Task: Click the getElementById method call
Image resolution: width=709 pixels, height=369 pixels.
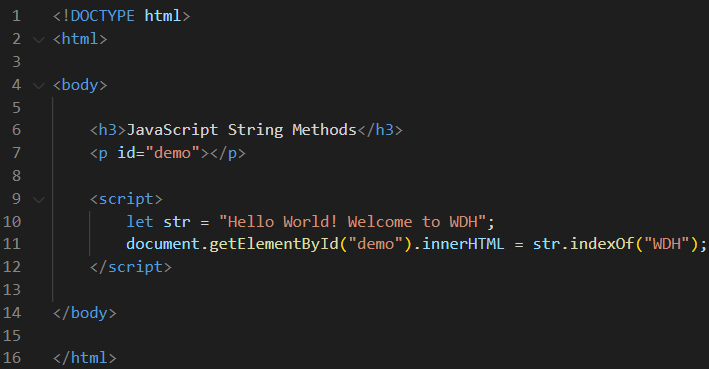Action: click(x=274, y=244)
